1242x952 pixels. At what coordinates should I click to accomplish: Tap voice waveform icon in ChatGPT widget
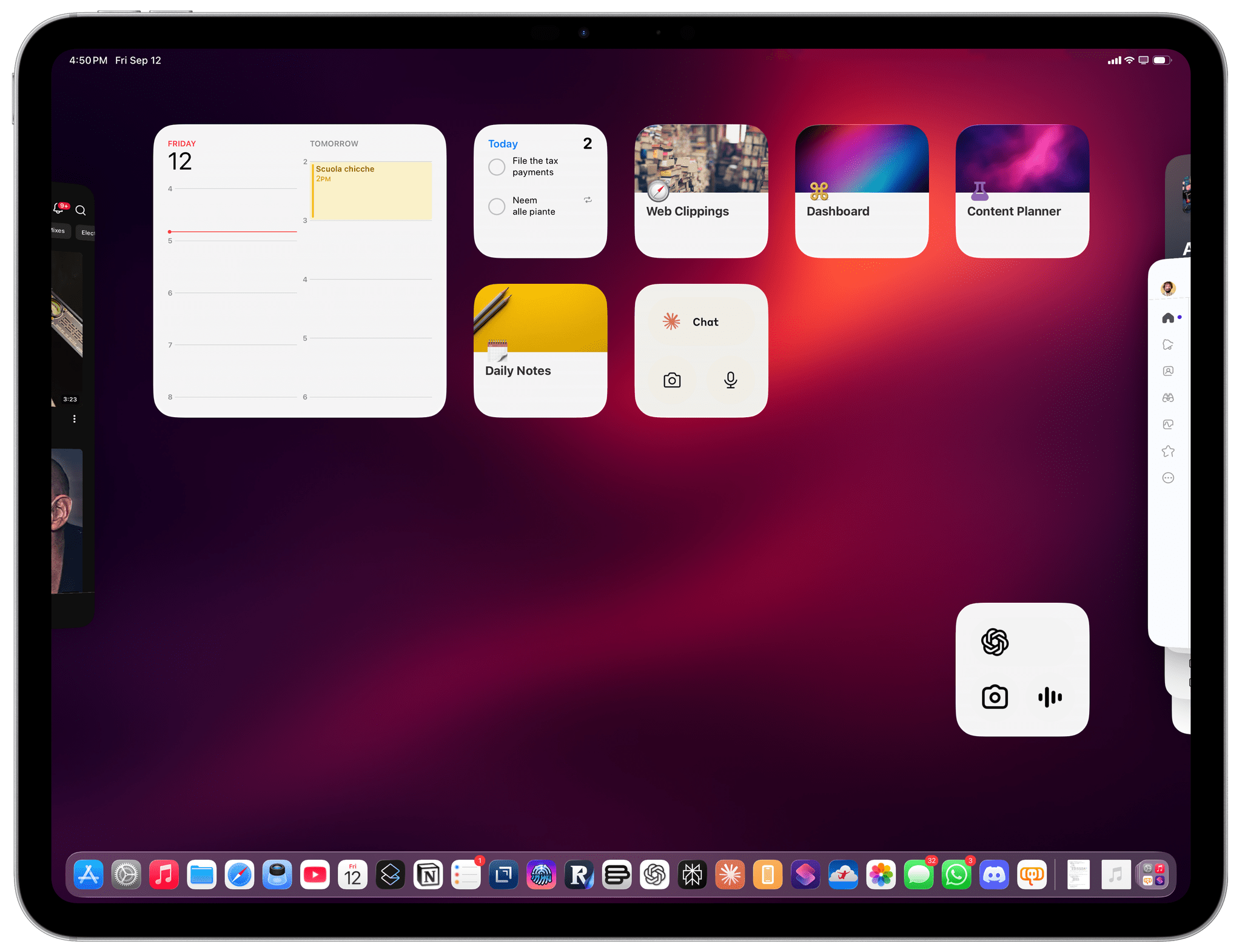1050,697
